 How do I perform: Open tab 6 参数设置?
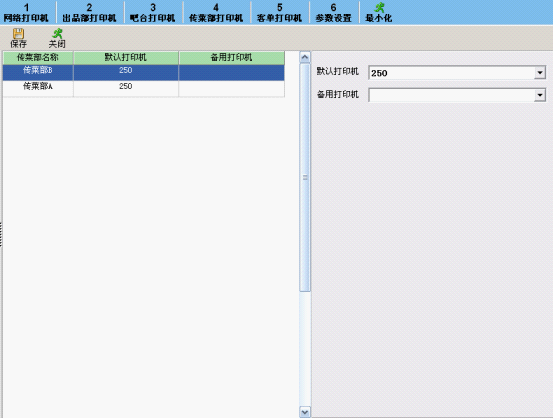click(x=334, y=13)
